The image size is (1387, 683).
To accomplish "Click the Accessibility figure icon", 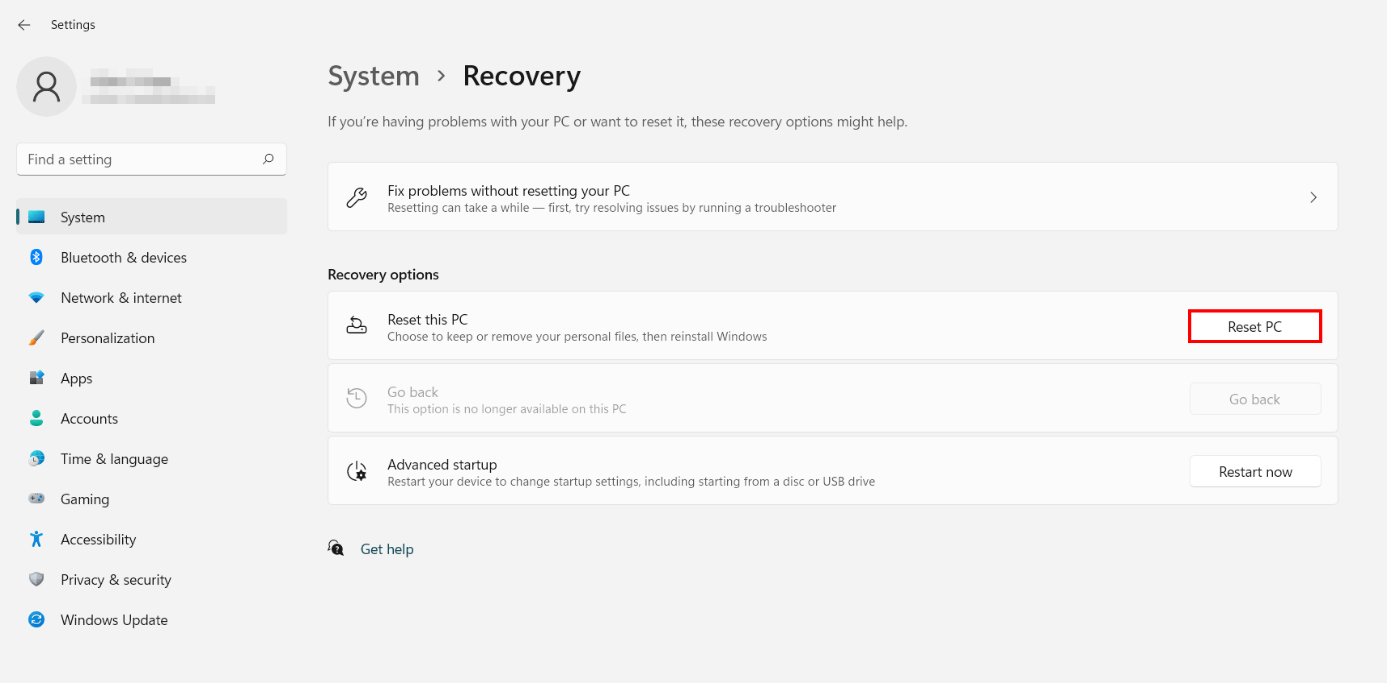I will tap(37, 539).
